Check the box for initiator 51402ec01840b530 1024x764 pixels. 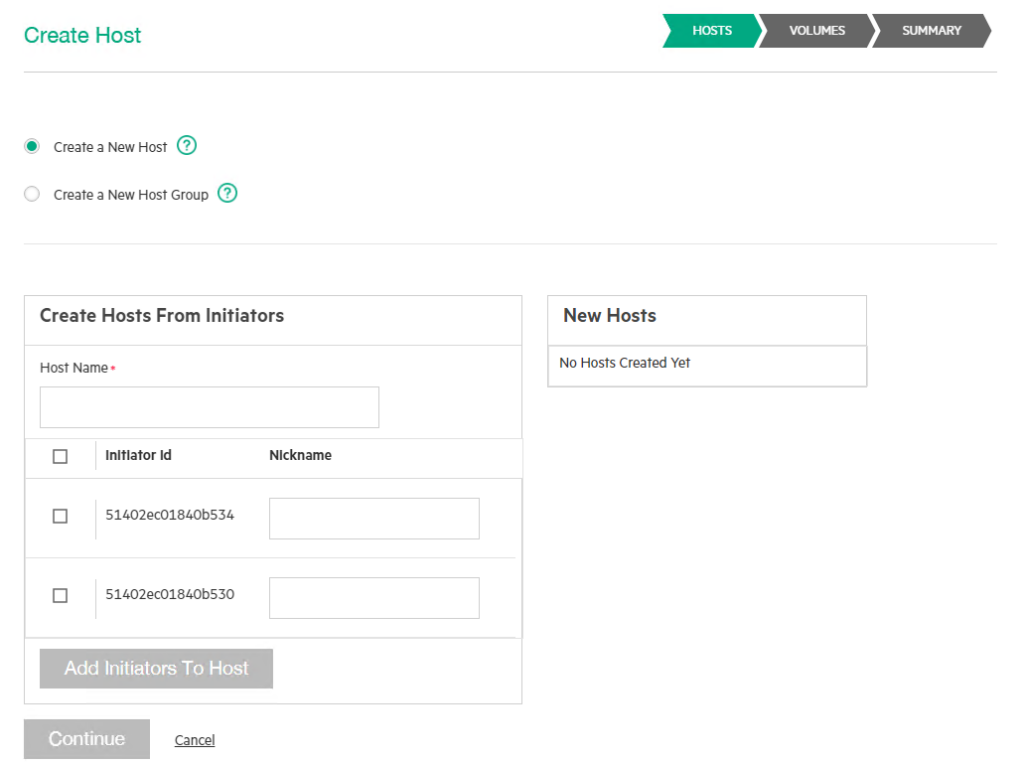click(60, 595)
